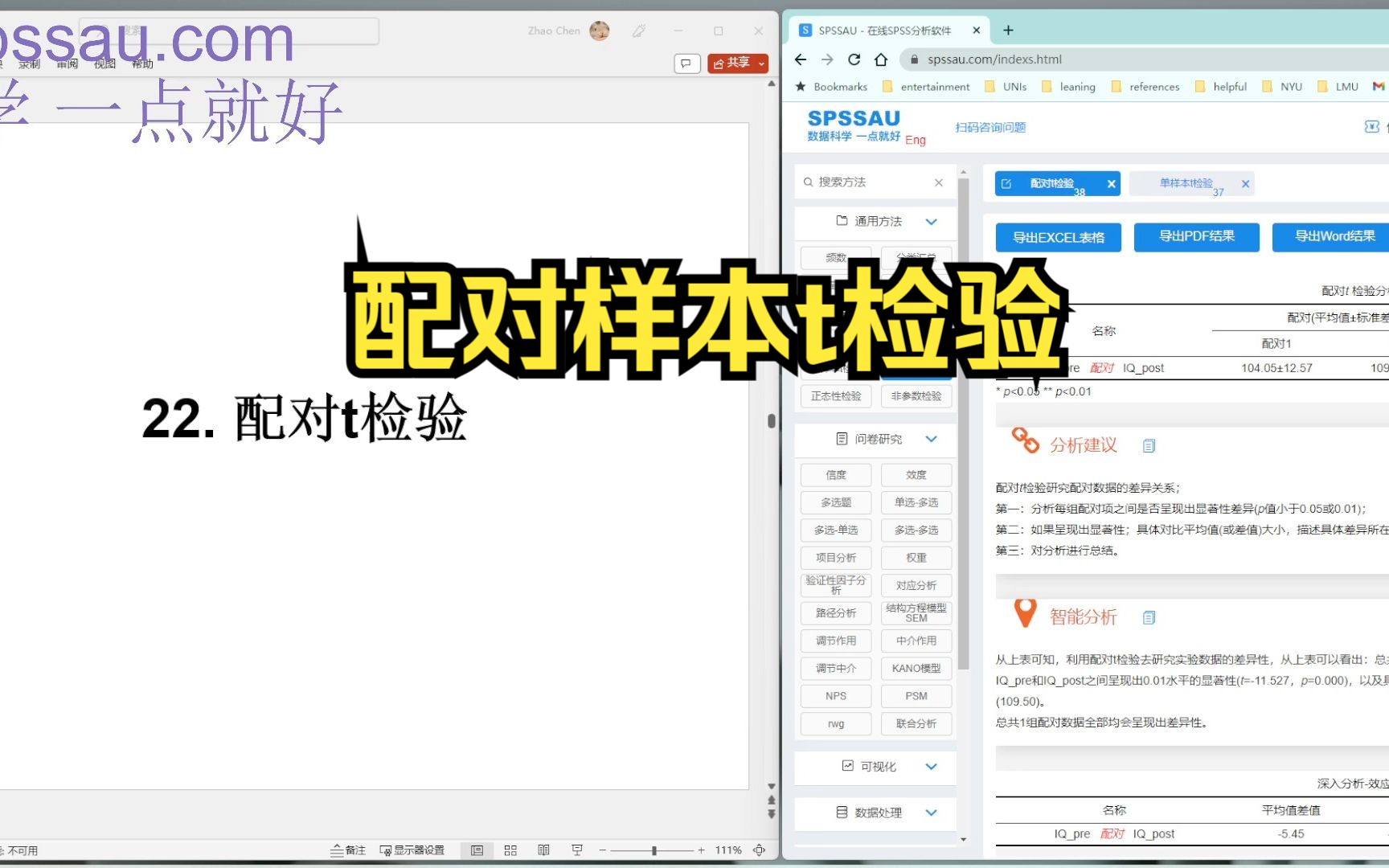
Task: Click the 导出EXCEL表格 button
Action: point(1058,237)
